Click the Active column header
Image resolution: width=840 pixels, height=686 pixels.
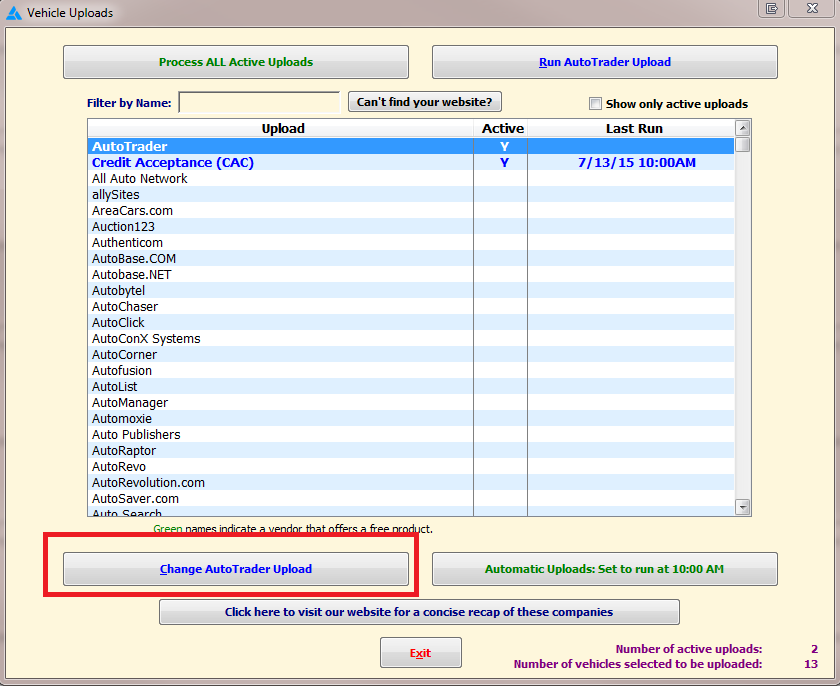pos(501,129)
